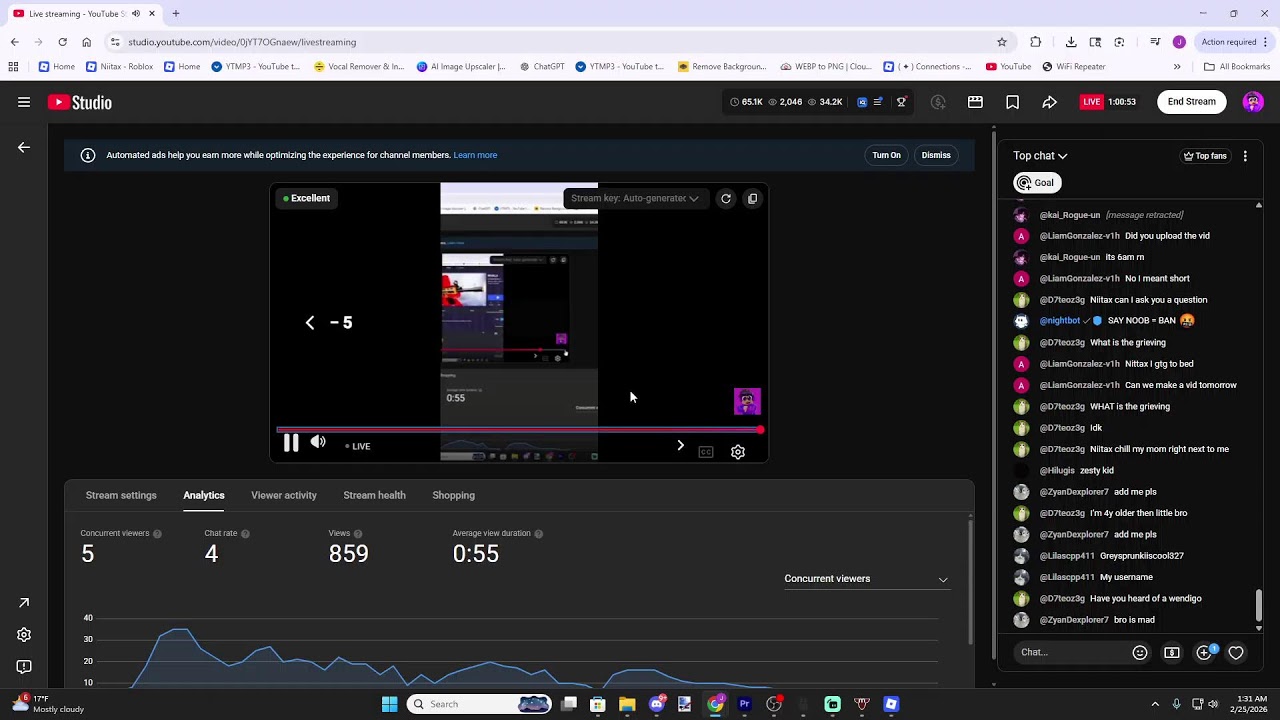
Task: Show more bookmarks with the overflow chevron
Action: pos(1177,67)
